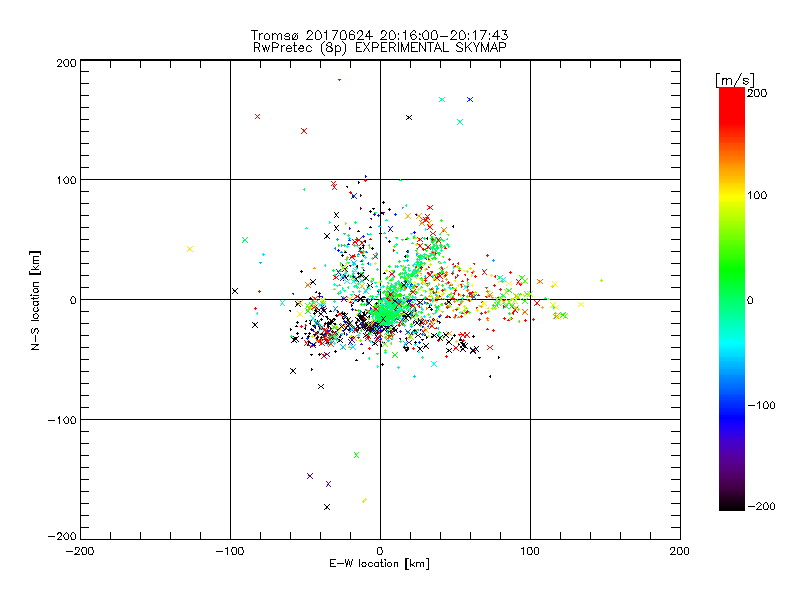This screenshot has width=800, height=600.
Task: Click the black X marker at the bottom
Action: point(327,507)
